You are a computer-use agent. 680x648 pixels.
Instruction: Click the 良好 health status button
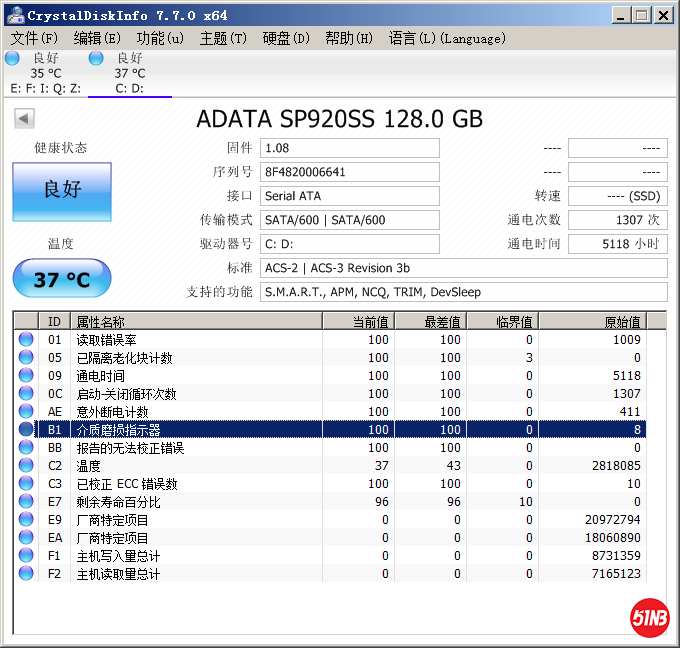pos(62,190)
